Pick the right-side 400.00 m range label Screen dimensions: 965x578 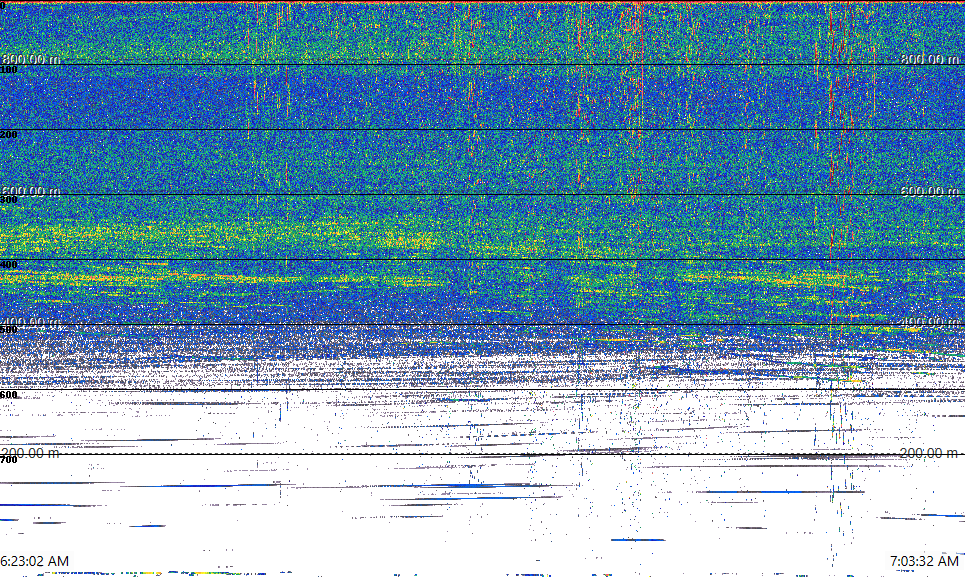tap(930, 322)
